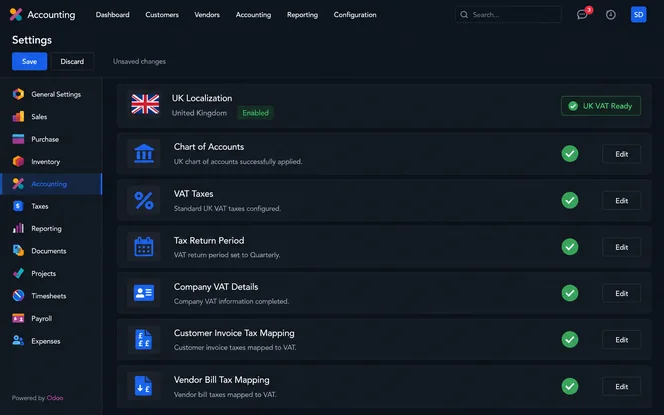Click the Company VAT Details ID card icon

144,293
